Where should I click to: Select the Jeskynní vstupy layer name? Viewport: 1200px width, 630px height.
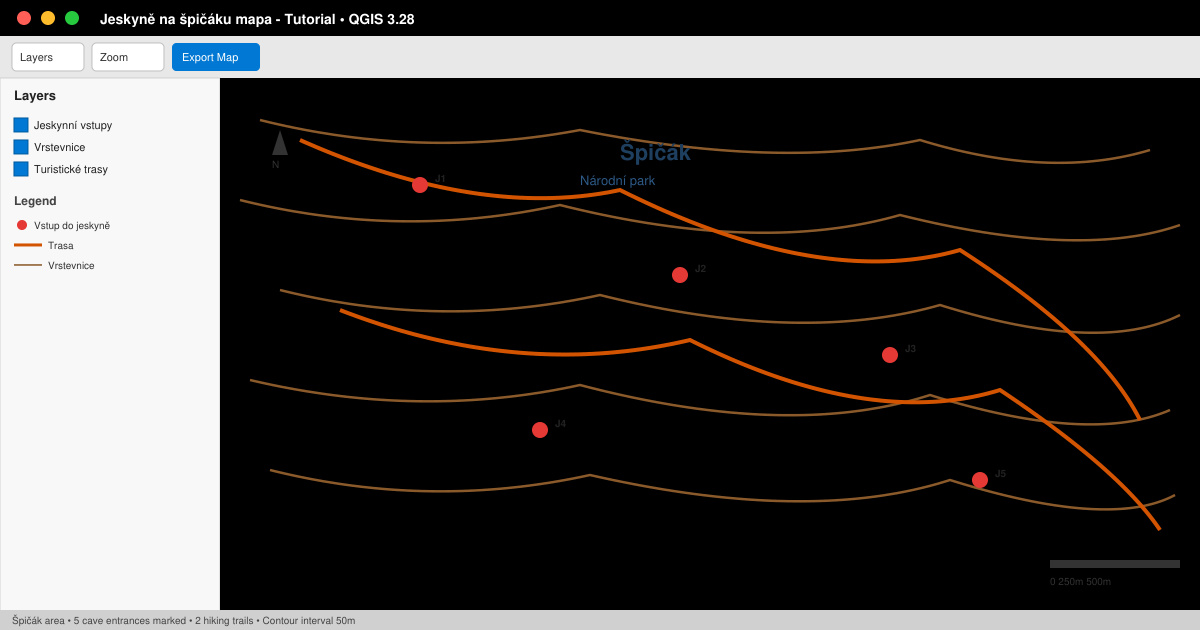coord(73,125)
